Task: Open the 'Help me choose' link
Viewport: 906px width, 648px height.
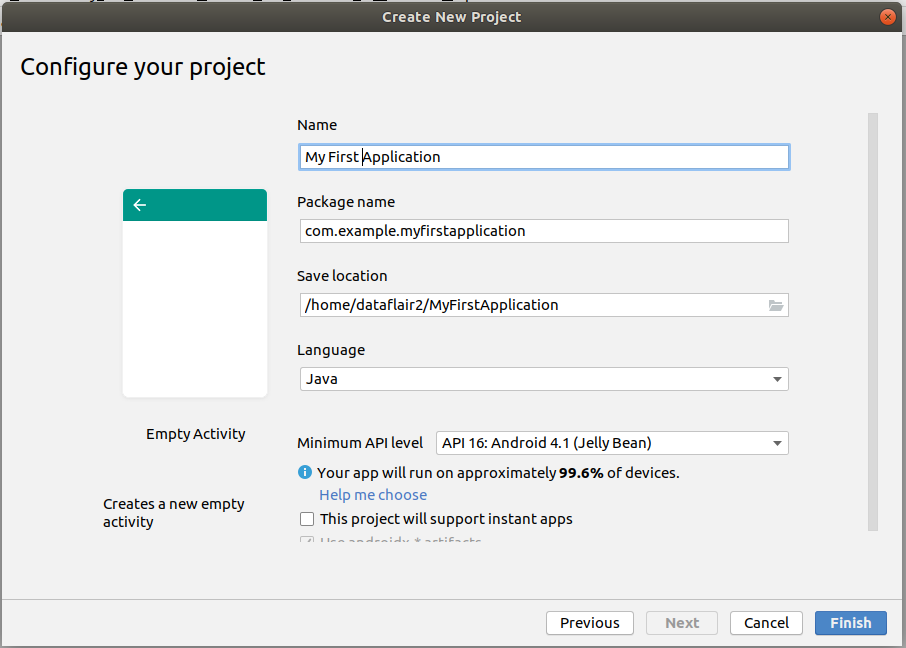Action: coord(373,495)
